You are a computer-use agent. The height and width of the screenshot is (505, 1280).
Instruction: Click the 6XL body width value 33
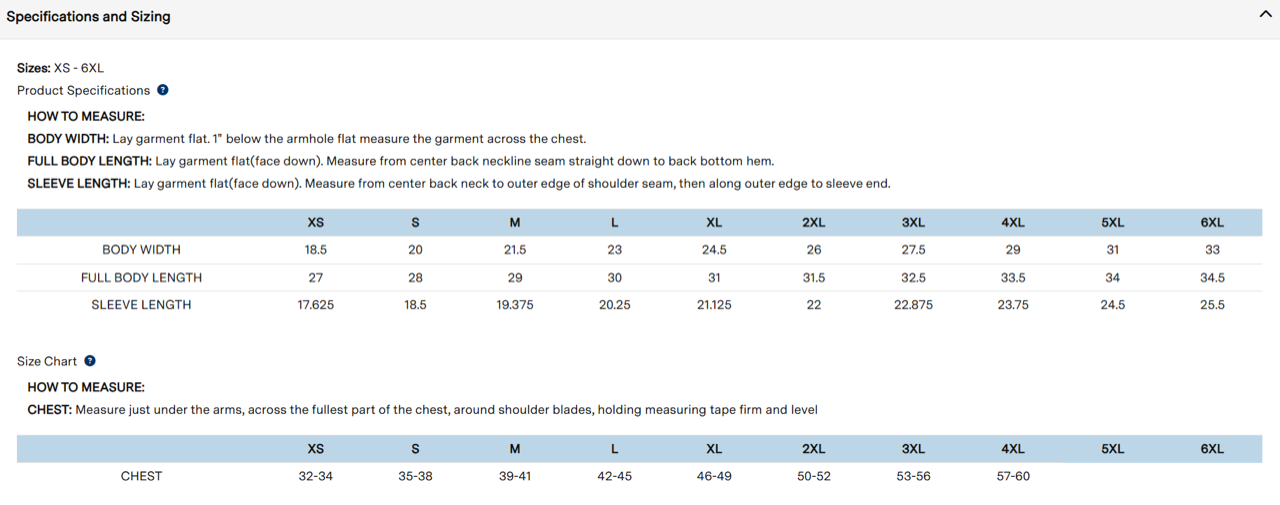(x=1212, y=250)
